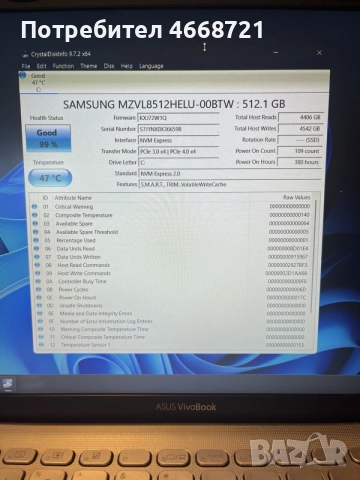Open the Edit menu
360x480 pixels.
(x=41, y=66)
